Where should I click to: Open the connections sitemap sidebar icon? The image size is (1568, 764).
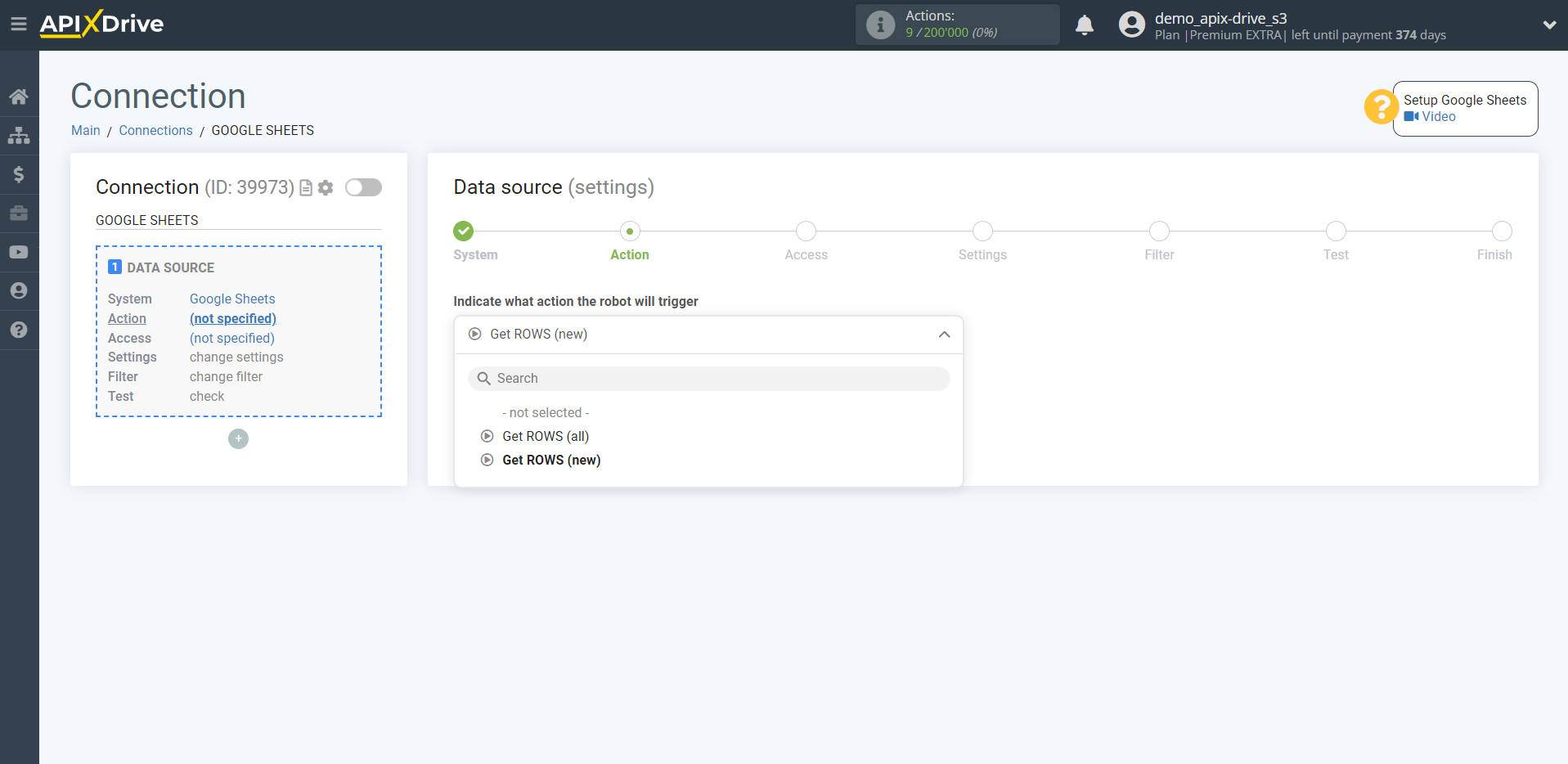[19, 135]
